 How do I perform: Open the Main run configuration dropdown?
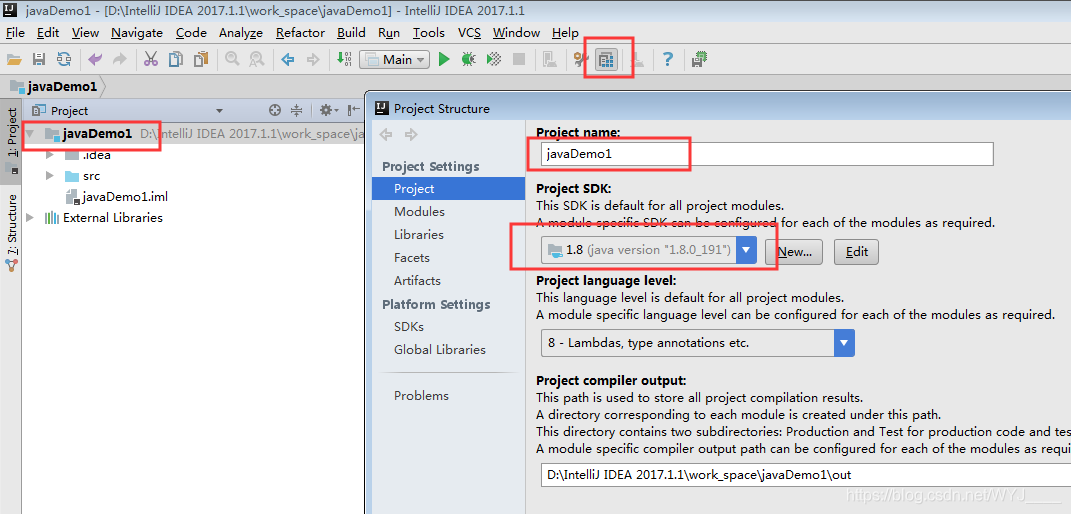pos(394,60)
